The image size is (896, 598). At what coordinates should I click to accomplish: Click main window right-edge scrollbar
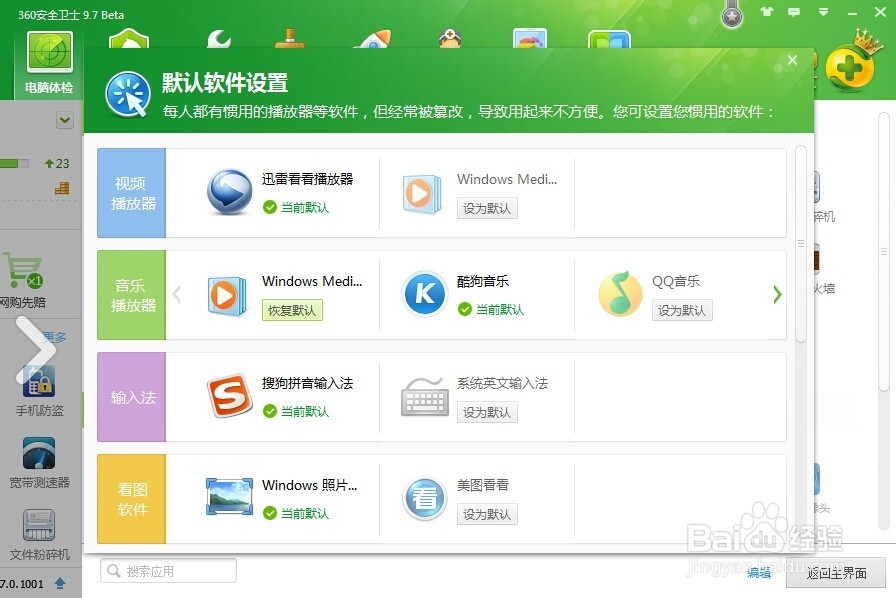[883, 252]
